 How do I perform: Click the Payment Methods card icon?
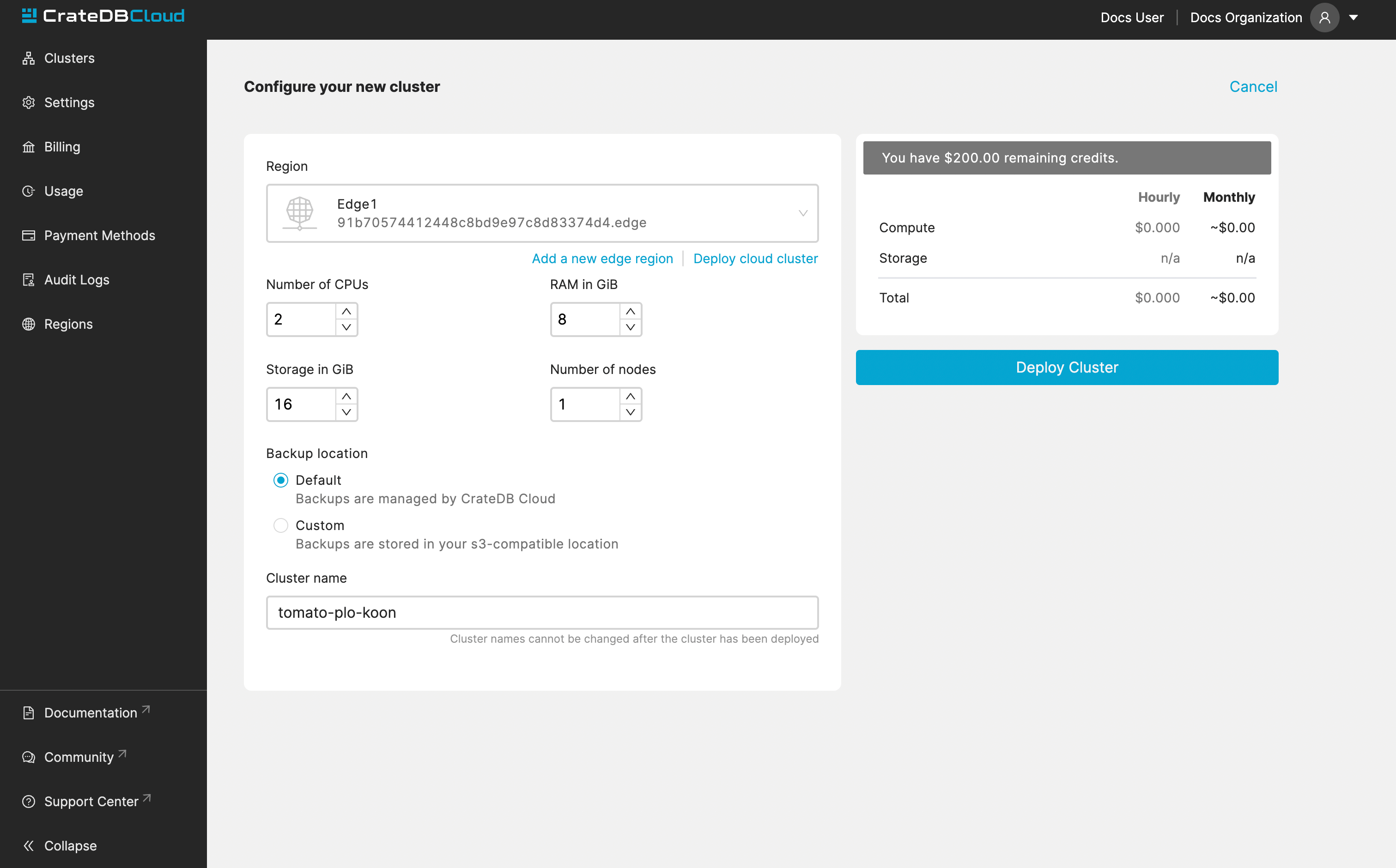click(x=28, y=235)
